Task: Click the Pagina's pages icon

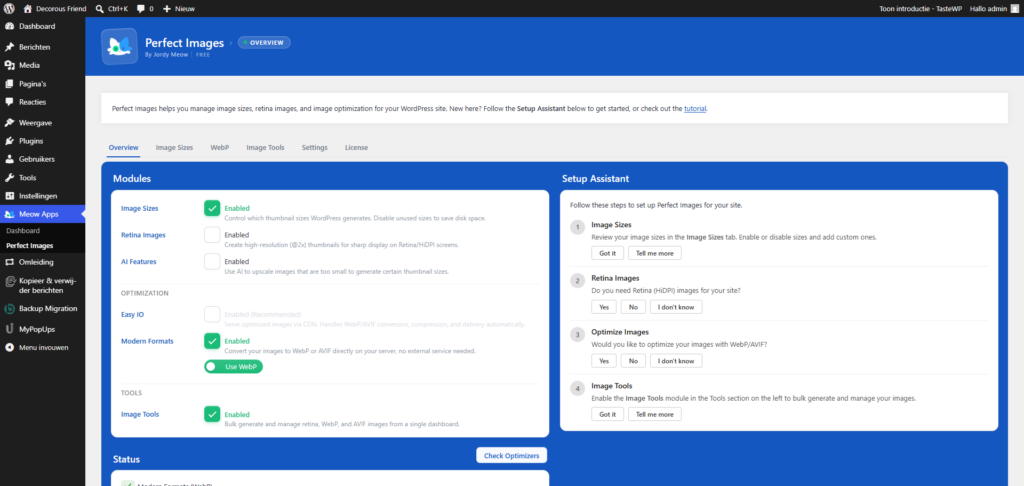Action: click(9, 84)
